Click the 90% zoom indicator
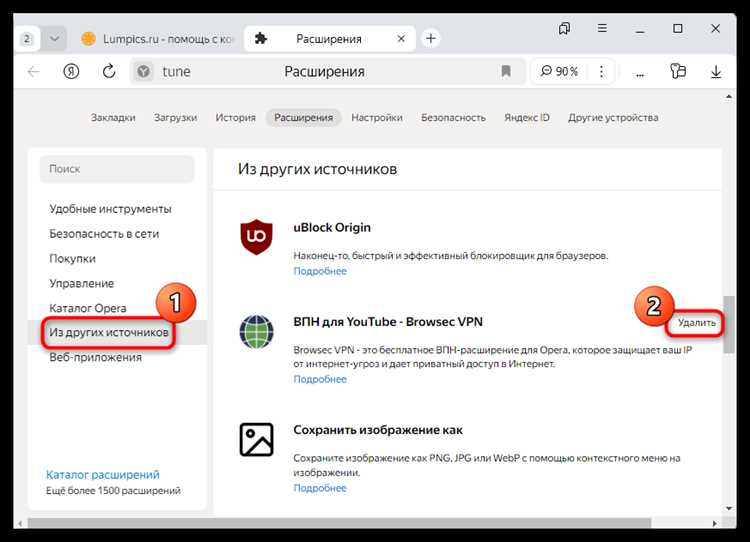Viewport: 750px width, 542px height. click(x=559, y=72)
